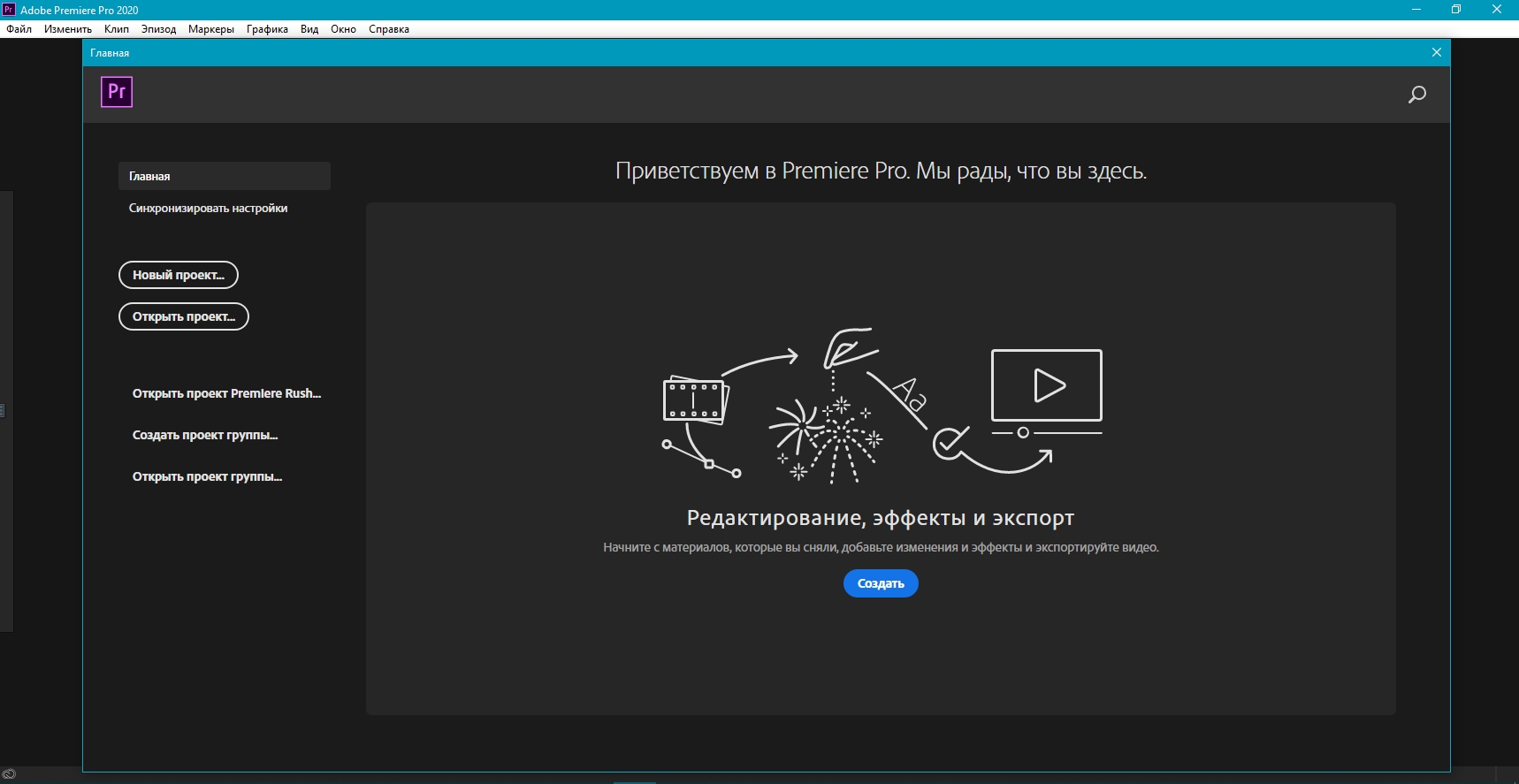This screenshot has width=1519, height=784.
Task: Open the Маркеры menu
Action: (211, 29)
